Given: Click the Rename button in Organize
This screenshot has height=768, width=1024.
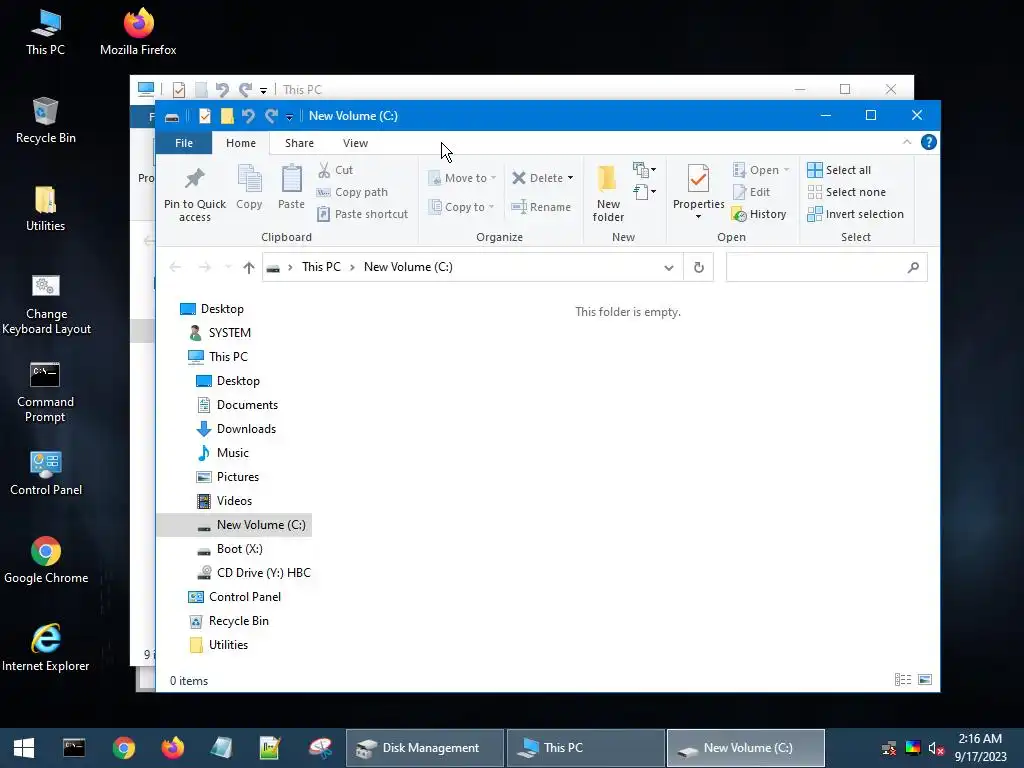Looking at the screenshot, I should [x=541, y=207].
